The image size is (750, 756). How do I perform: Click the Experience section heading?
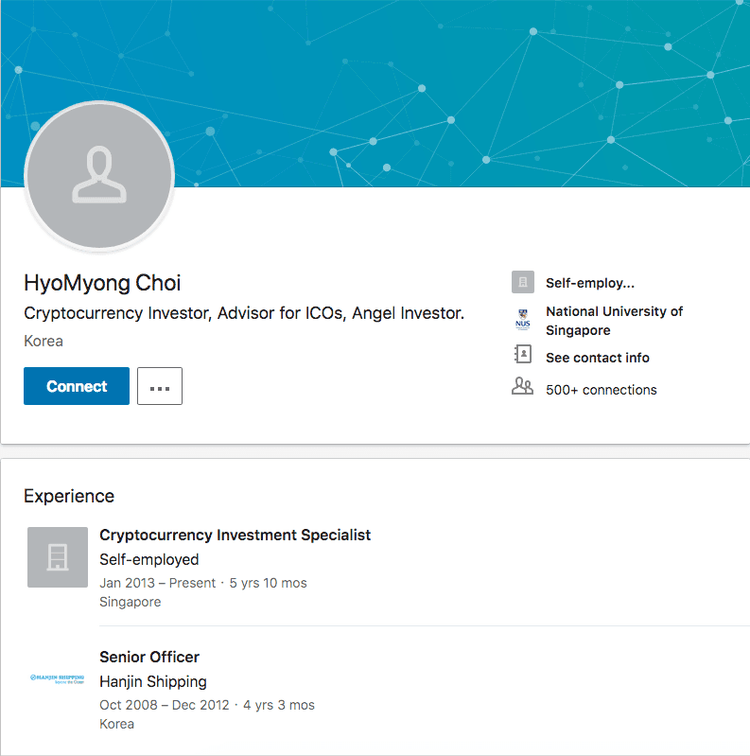(69, 496)
